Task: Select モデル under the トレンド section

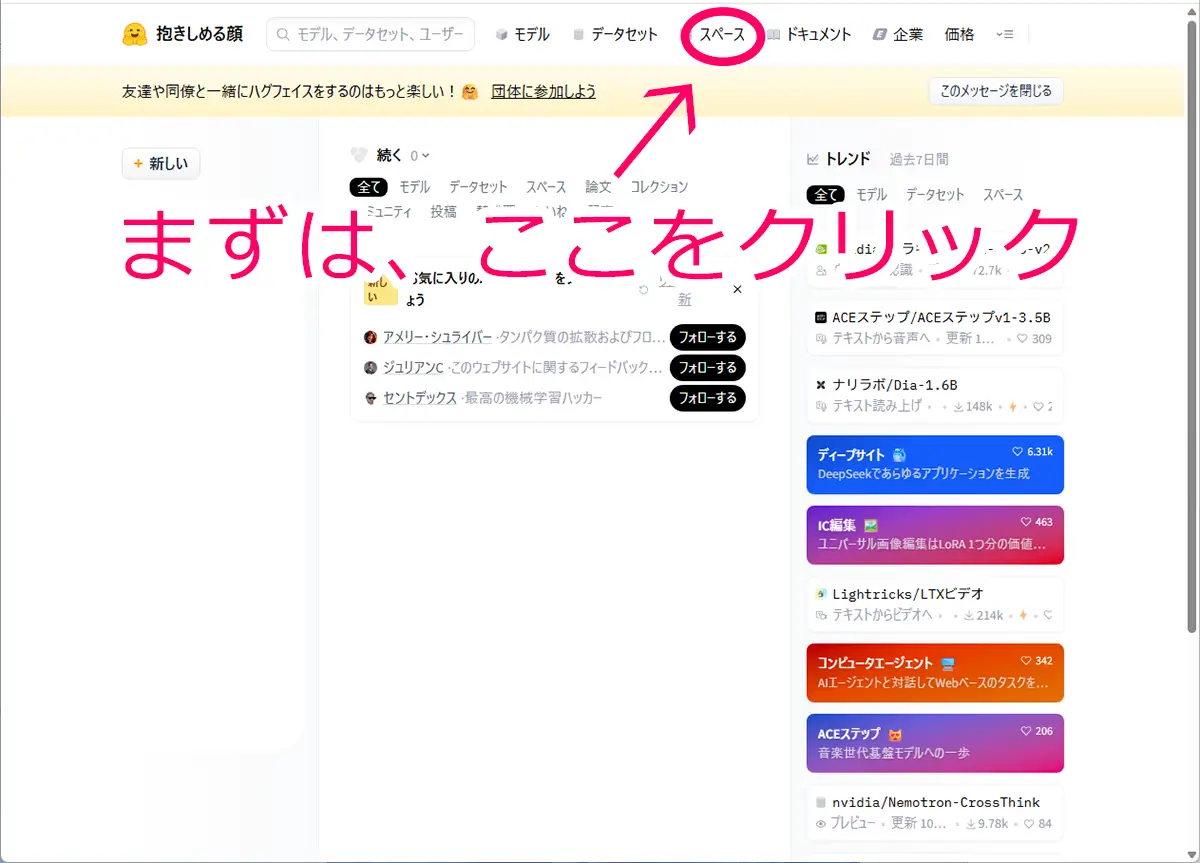Action: [872, 195]
